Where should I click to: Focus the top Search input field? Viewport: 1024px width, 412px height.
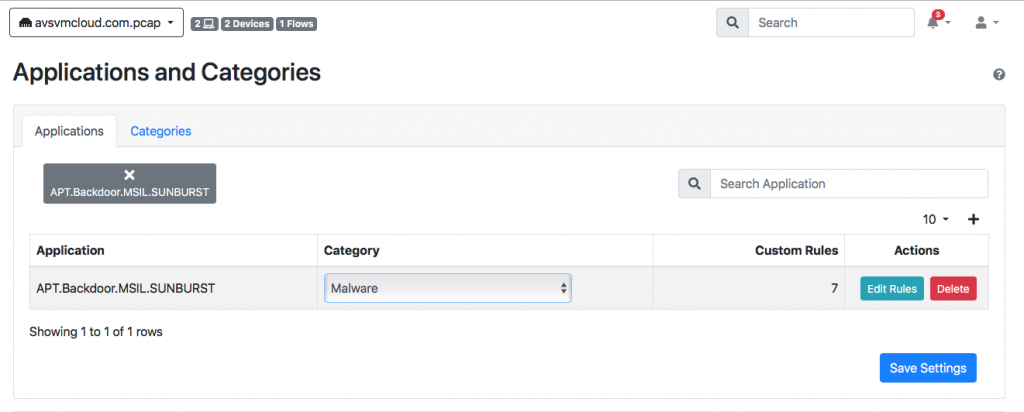[x=831, y=22]
